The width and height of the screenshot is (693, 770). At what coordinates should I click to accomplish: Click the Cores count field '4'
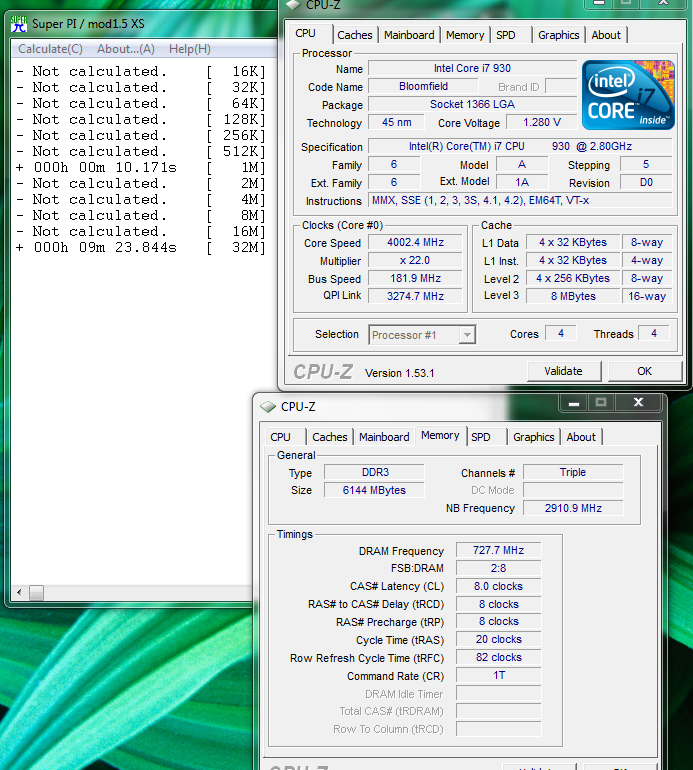[x=561, y=333]
